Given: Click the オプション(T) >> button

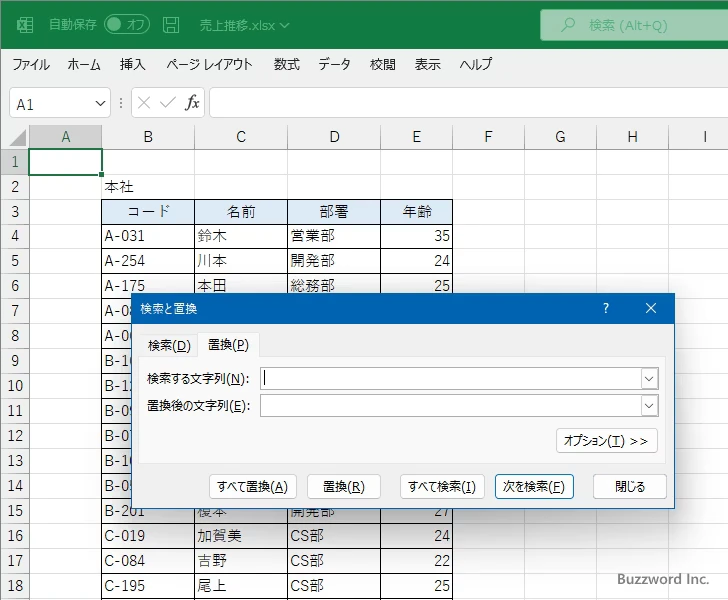Looking at the screenshot, I should 606,440.
